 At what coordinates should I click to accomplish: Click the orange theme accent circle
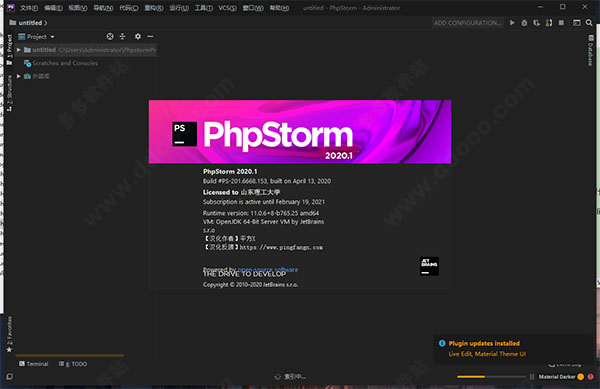tap(581, 377)
